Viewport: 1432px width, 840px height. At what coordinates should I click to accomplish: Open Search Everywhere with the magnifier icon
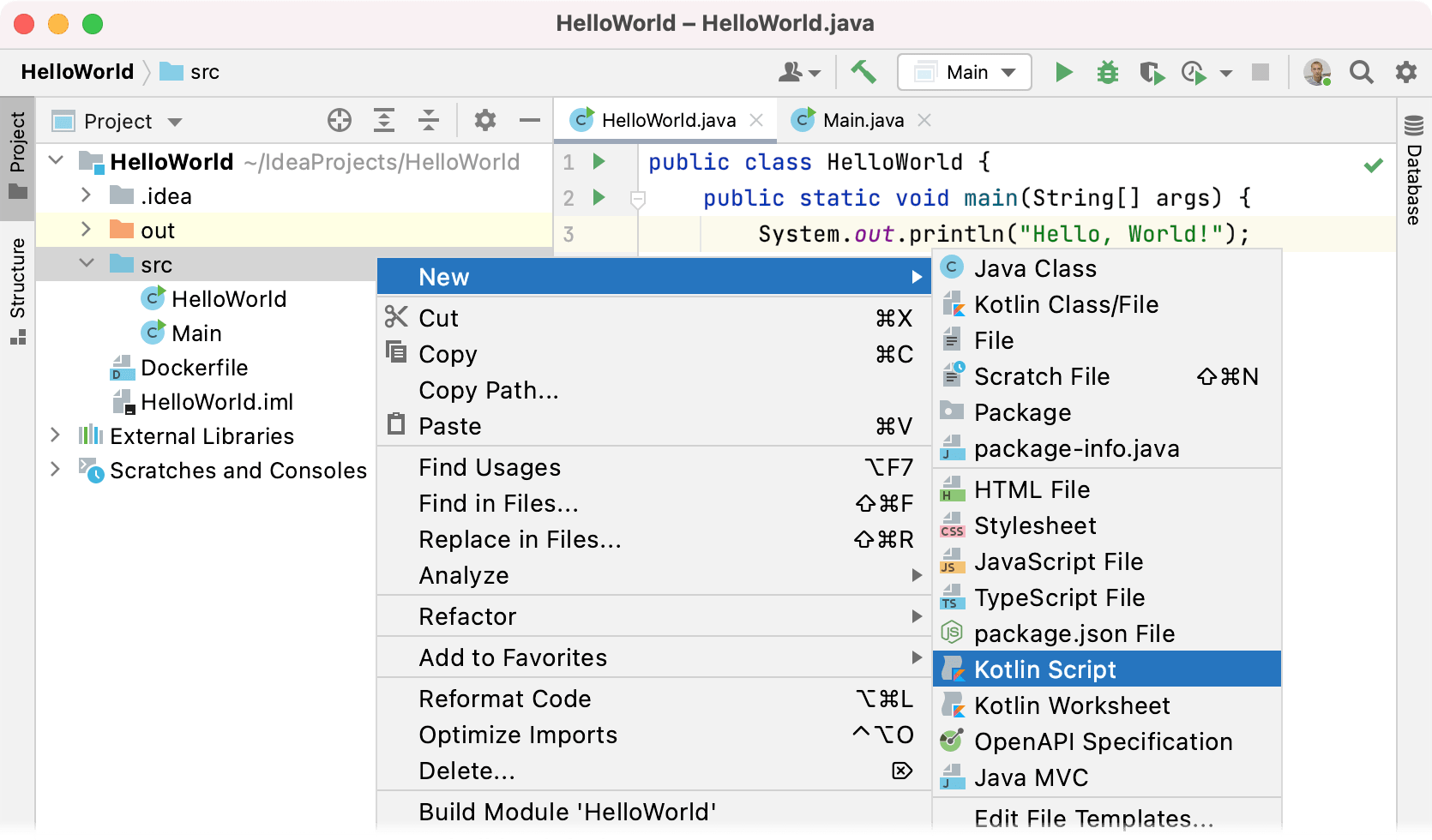(x=1361, y=72)
